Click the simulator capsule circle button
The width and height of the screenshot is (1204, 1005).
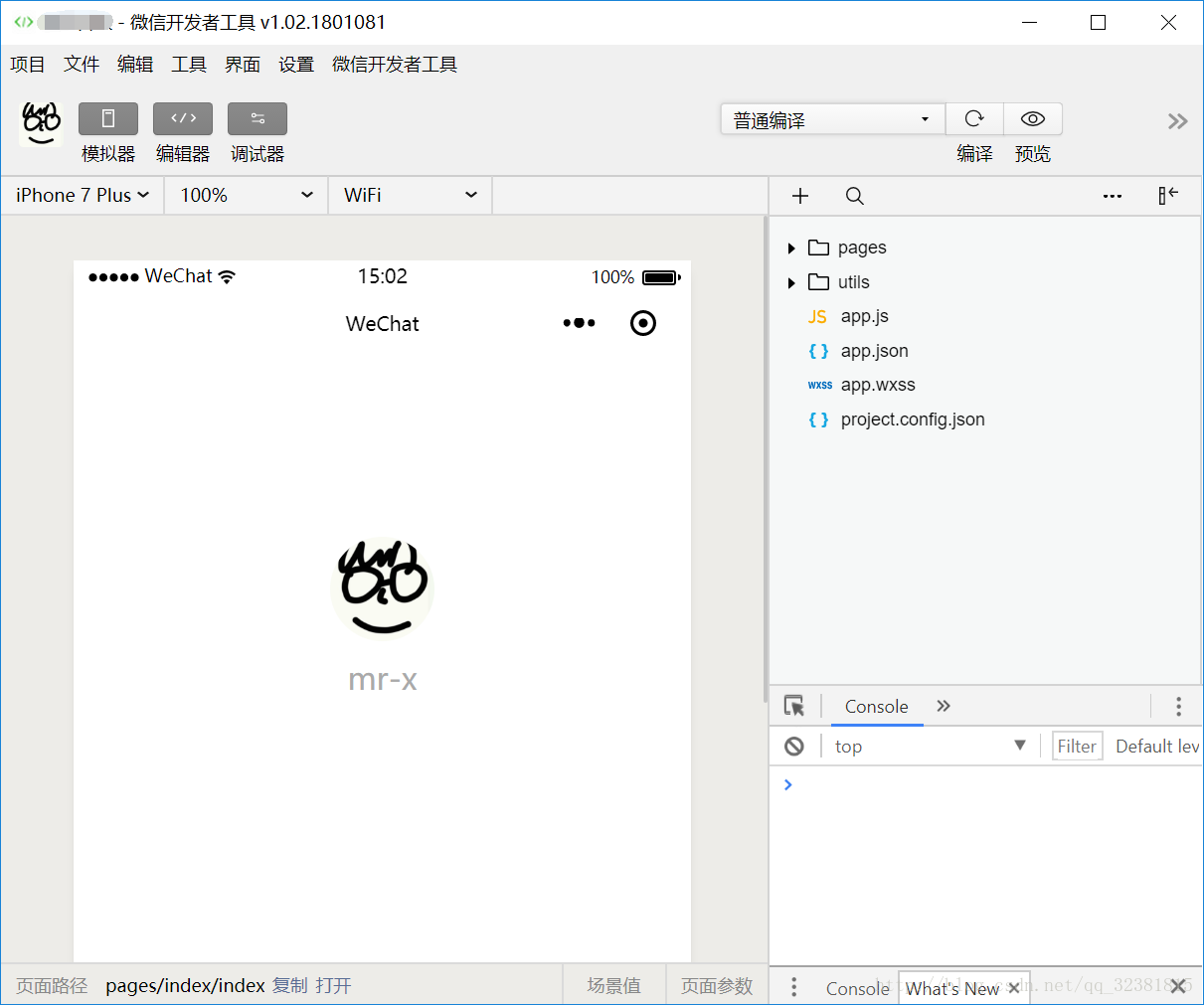(x=643, y=323)
